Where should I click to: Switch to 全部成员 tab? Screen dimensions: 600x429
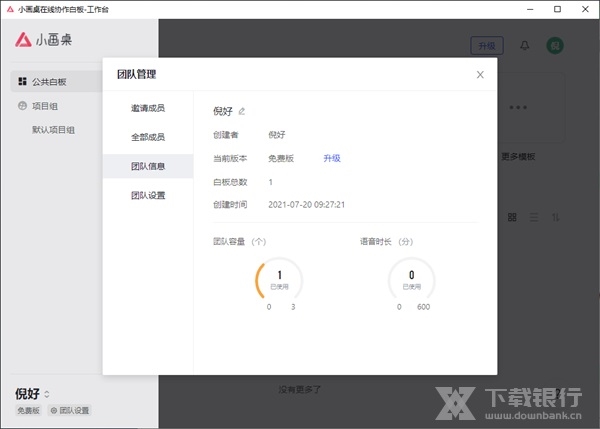148,137
